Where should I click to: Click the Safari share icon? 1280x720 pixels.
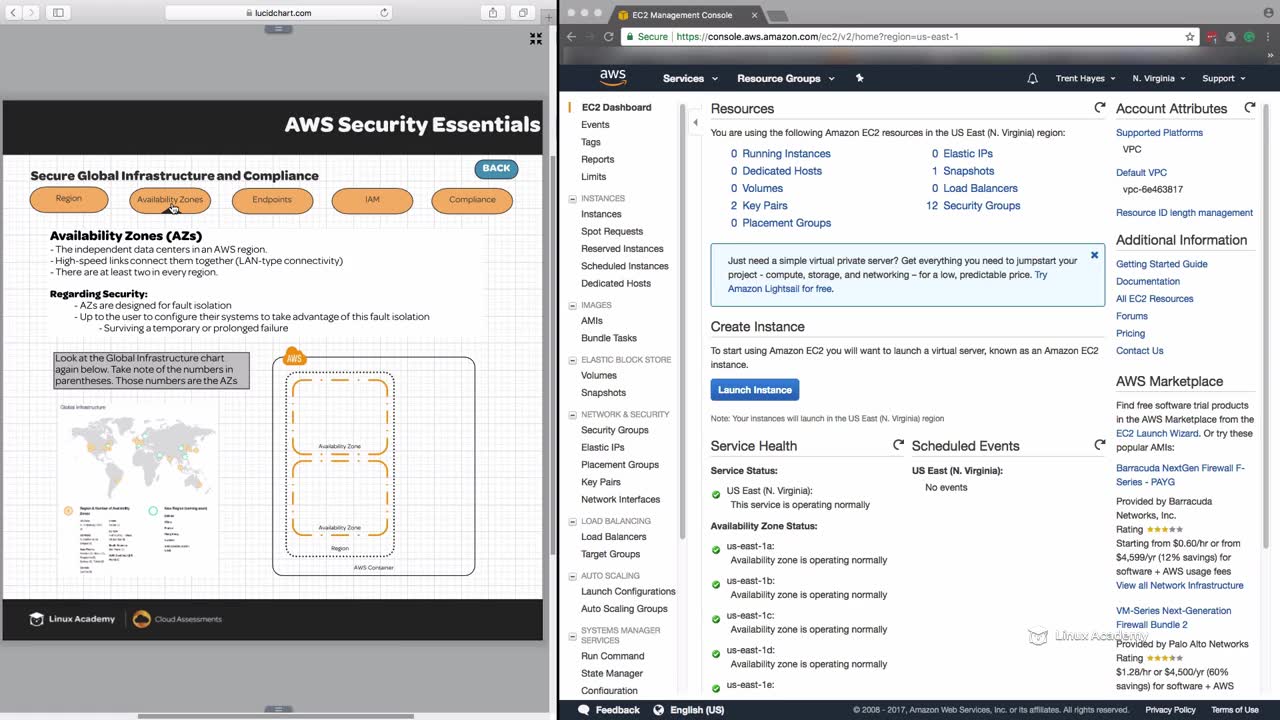click(493, 13)
